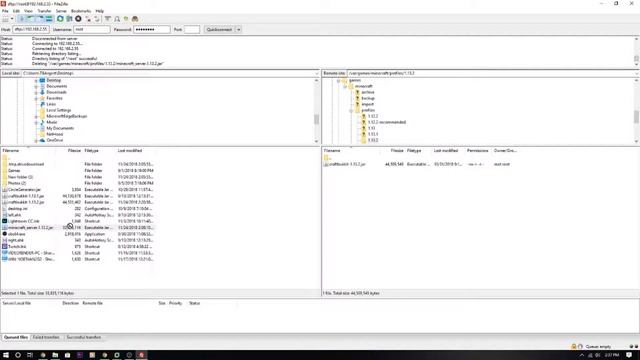Reconnect to the last used server
Screen dimensions: 640x360
pos(97,19)
